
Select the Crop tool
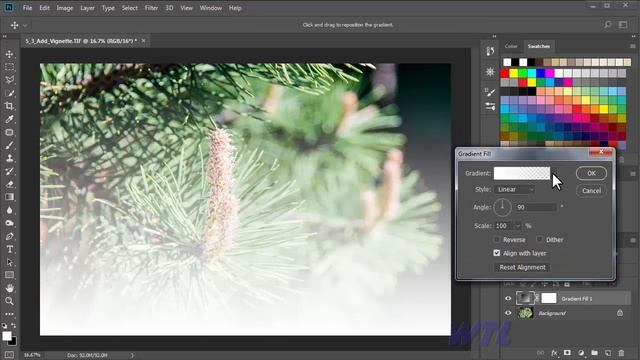click(9, 106)
